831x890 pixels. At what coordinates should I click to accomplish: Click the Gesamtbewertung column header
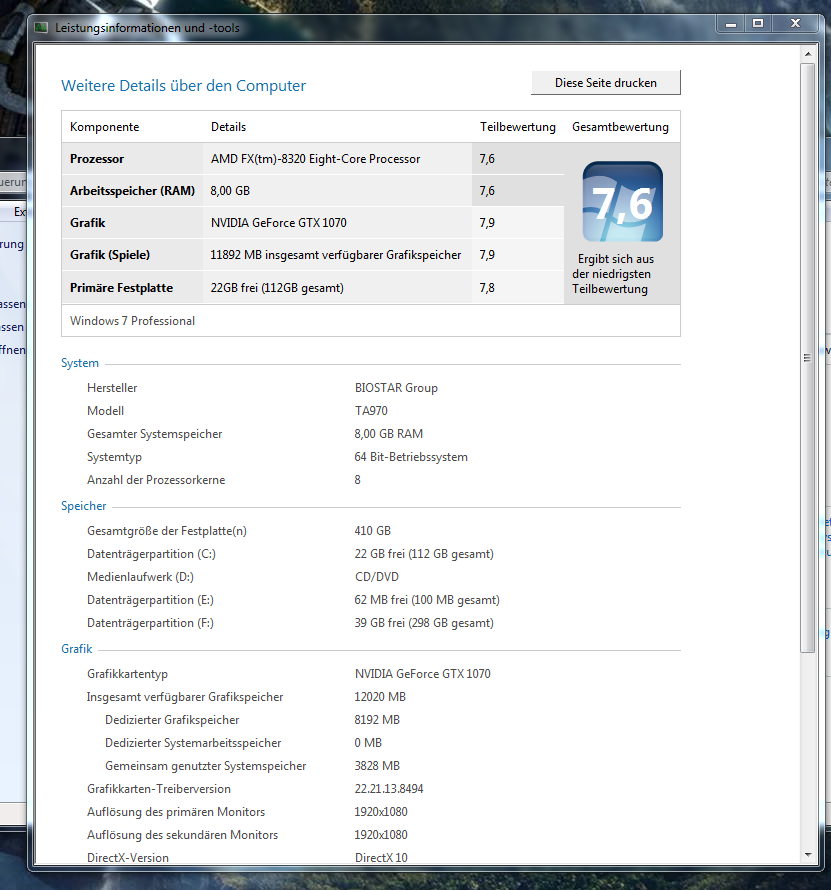click(620, 127)
